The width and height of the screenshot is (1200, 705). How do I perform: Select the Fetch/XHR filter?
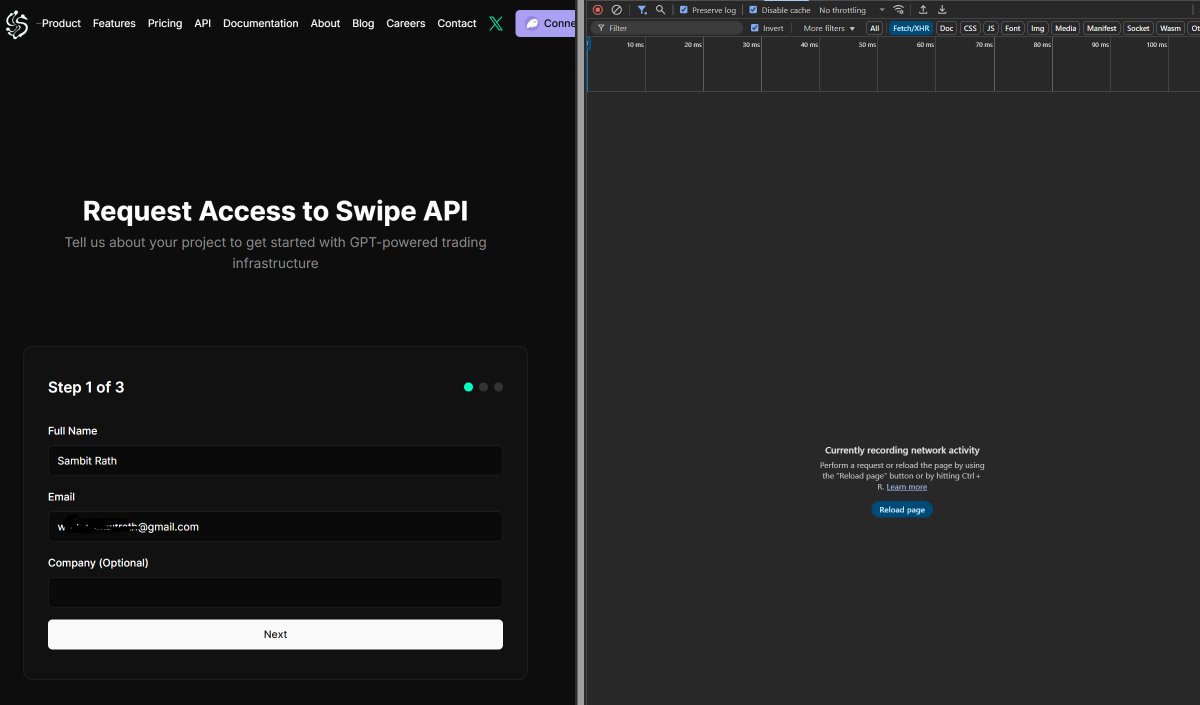(x=911, y=28)
